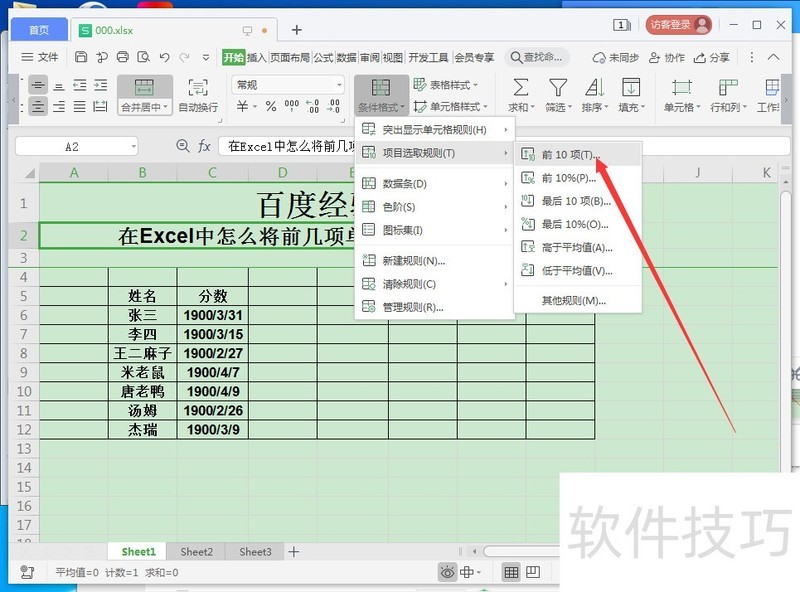Open Manage Rules (管理规则) dialog
Viewport: 800px width, 592px height.
pos(435,307)
